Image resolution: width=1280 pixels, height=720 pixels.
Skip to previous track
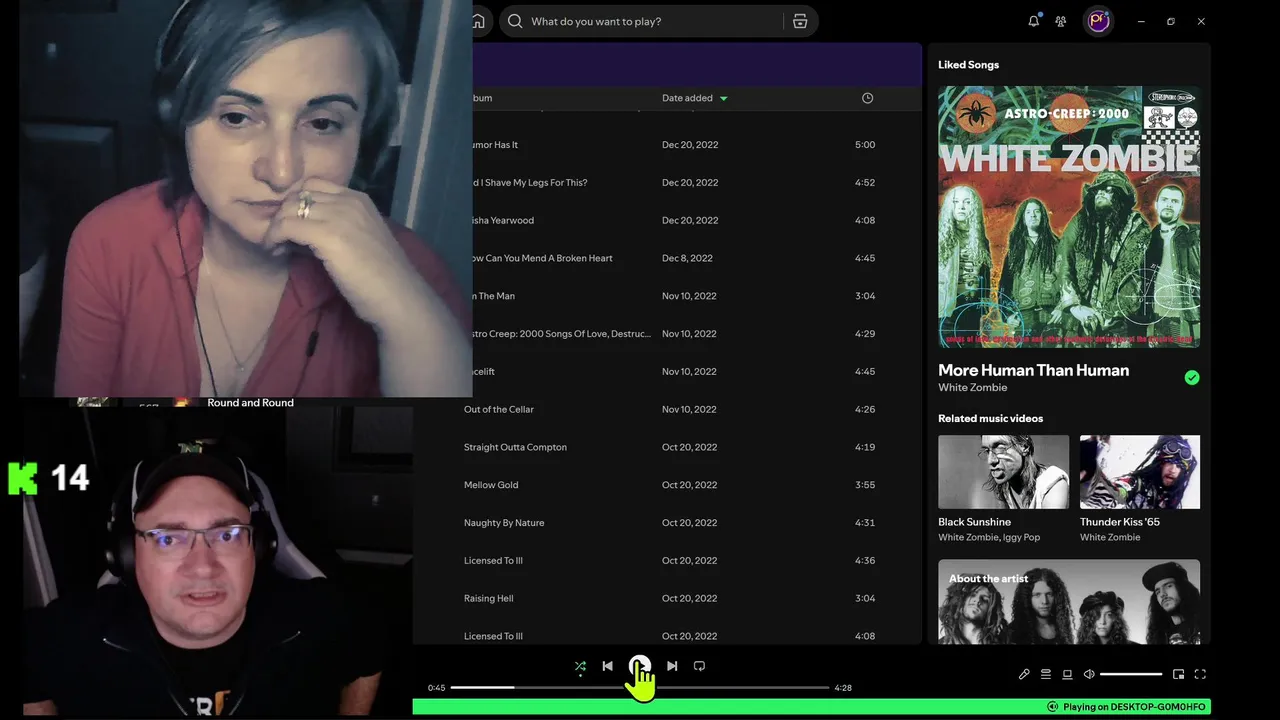tap(607, 666)
